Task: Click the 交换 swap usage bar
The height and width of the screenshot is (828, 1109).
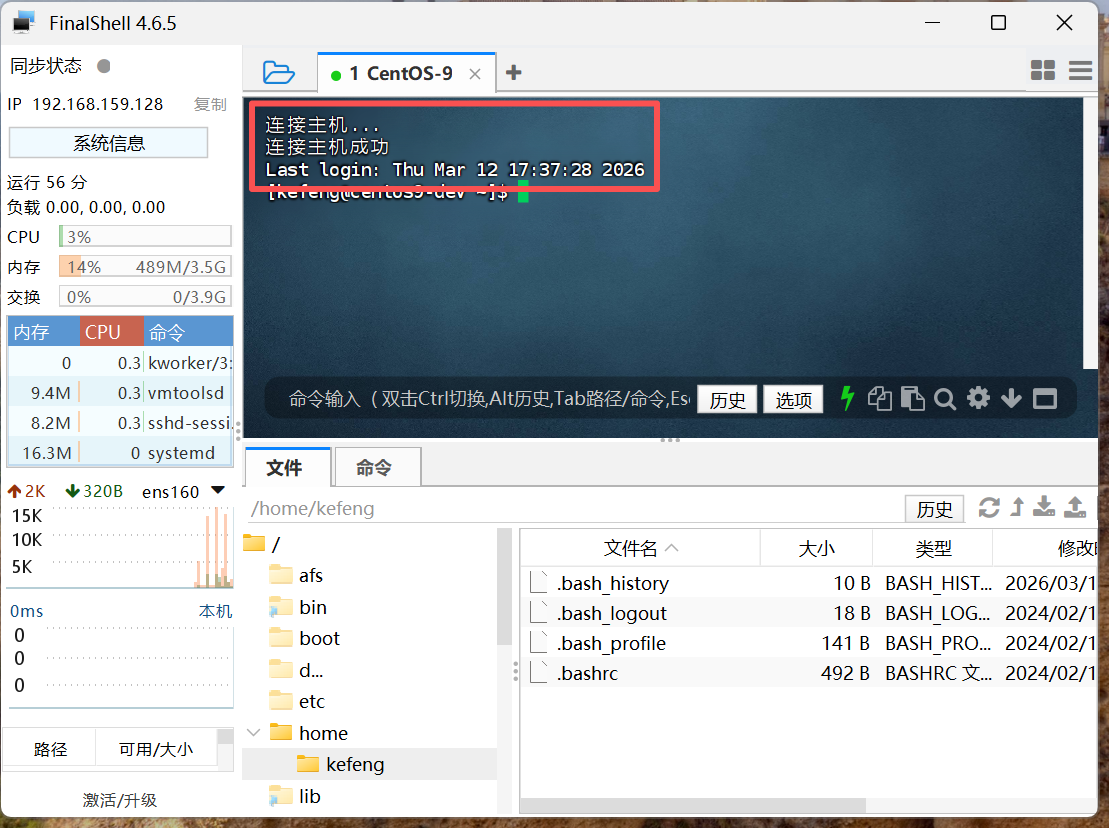Action: [x=145, y=296]
